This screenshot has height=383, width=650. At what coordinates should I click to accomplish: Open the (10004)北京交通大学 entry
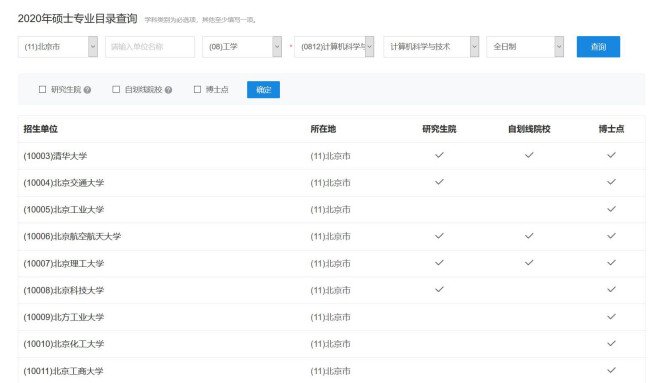[x=63, y=183]
